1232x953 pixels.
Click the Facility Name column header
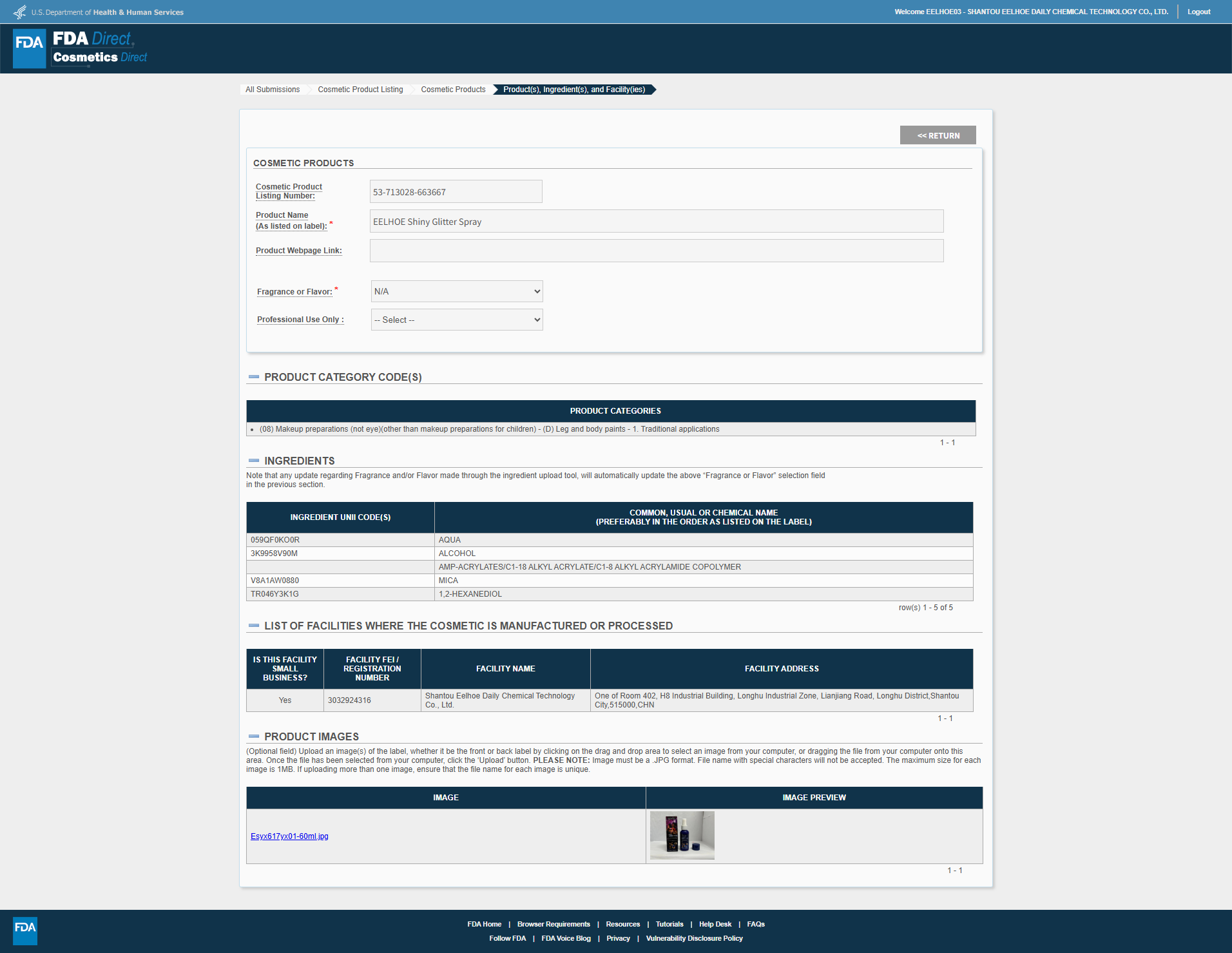click(506, 669)
